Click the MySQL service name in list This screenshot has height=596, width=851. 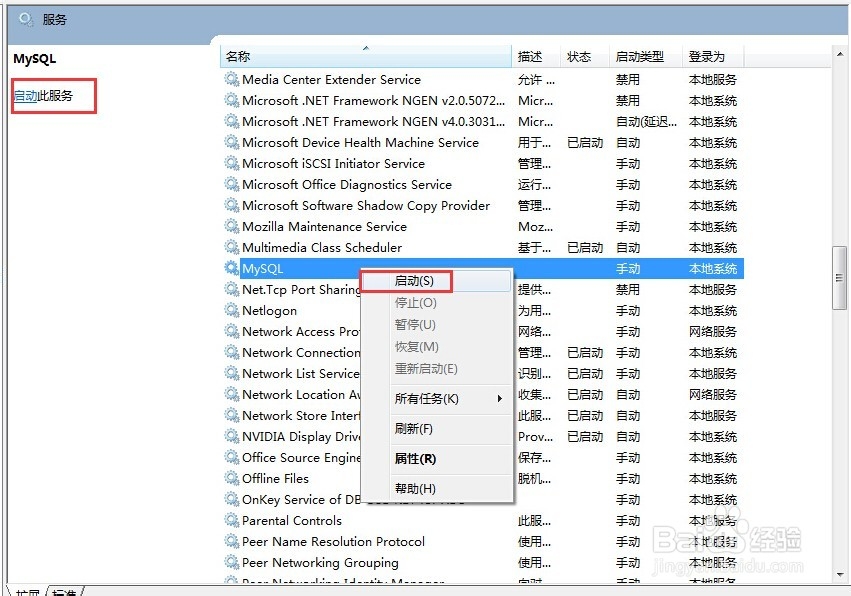pyautogui.click(x=263, y=269)
